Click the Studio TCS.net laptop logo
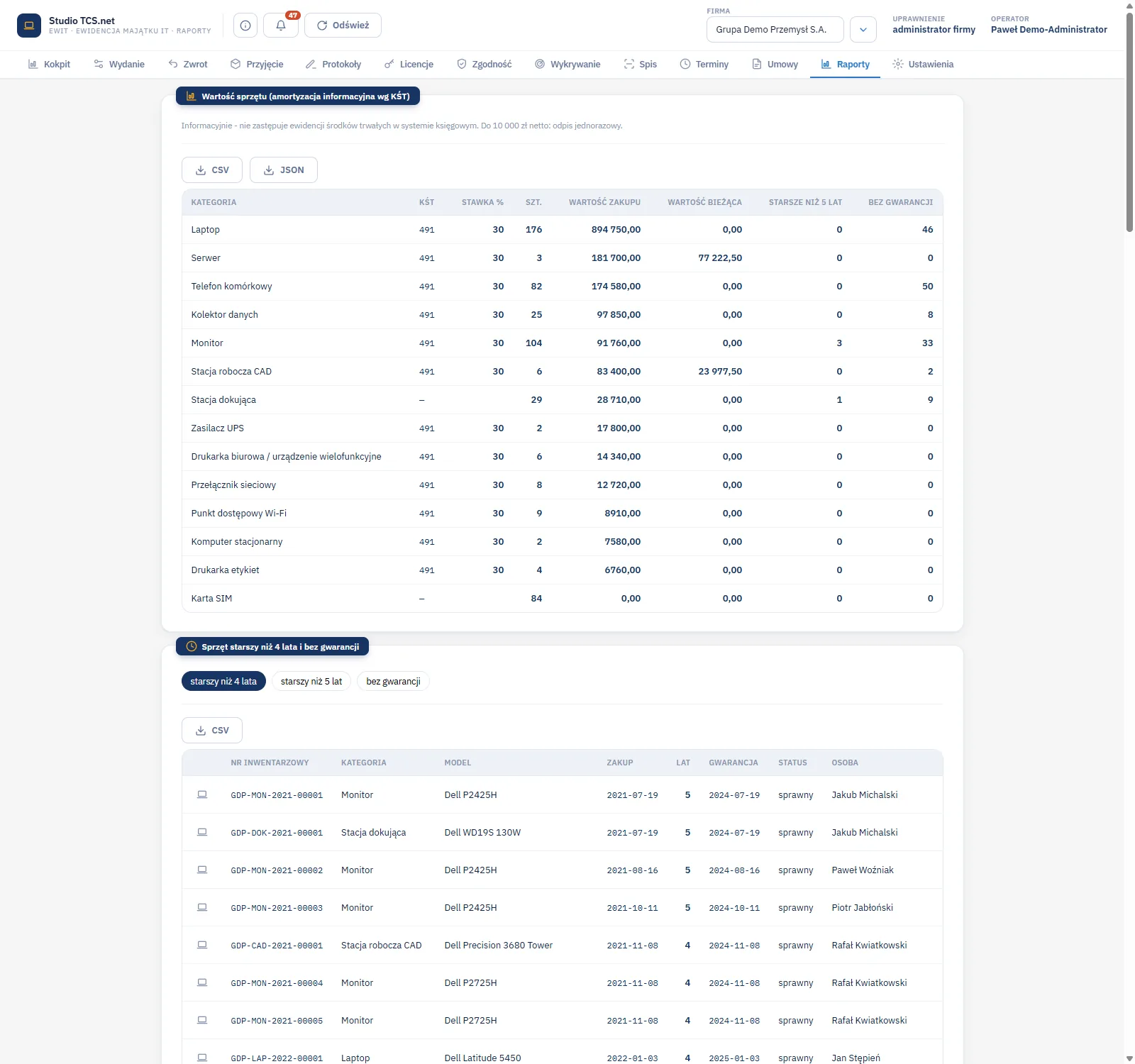 pos(29,26)
